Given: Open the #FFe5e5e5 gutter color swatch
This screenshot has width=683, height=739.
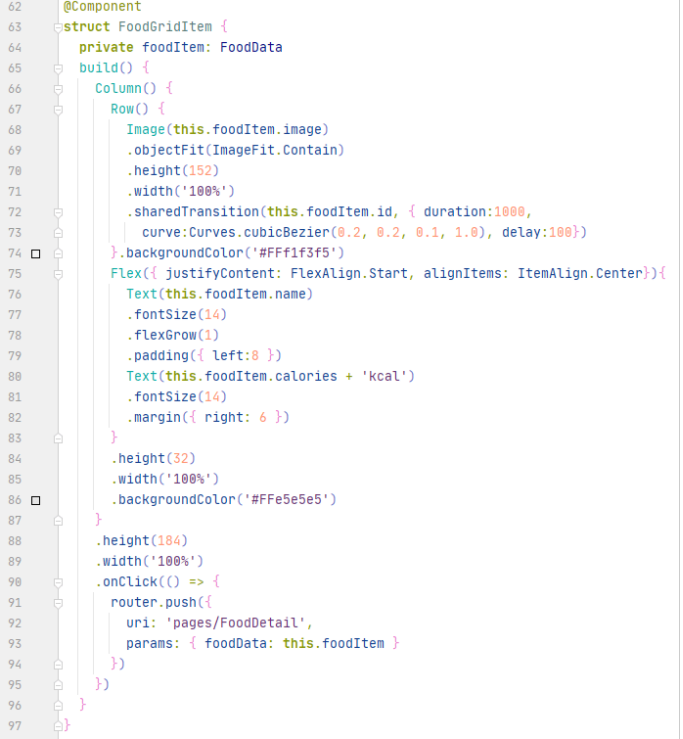Looking at the screenshot, I should pyautogui.click(x=36, y=499).
